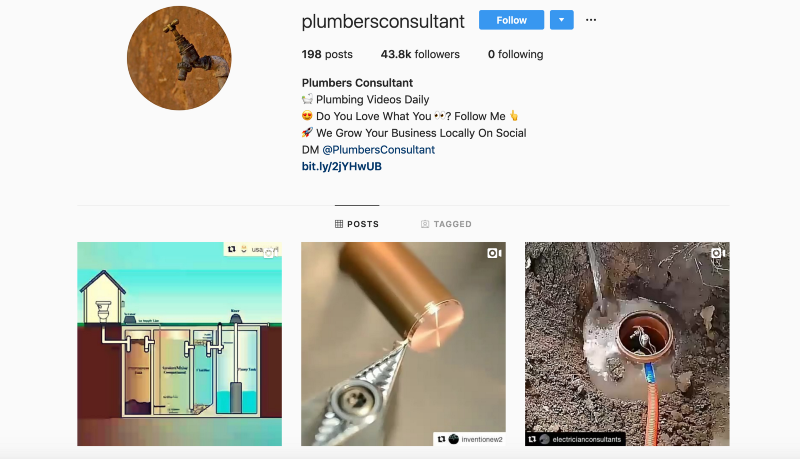Follow the plumbersconsultant account
800x459 pixels.
[511, 20]
